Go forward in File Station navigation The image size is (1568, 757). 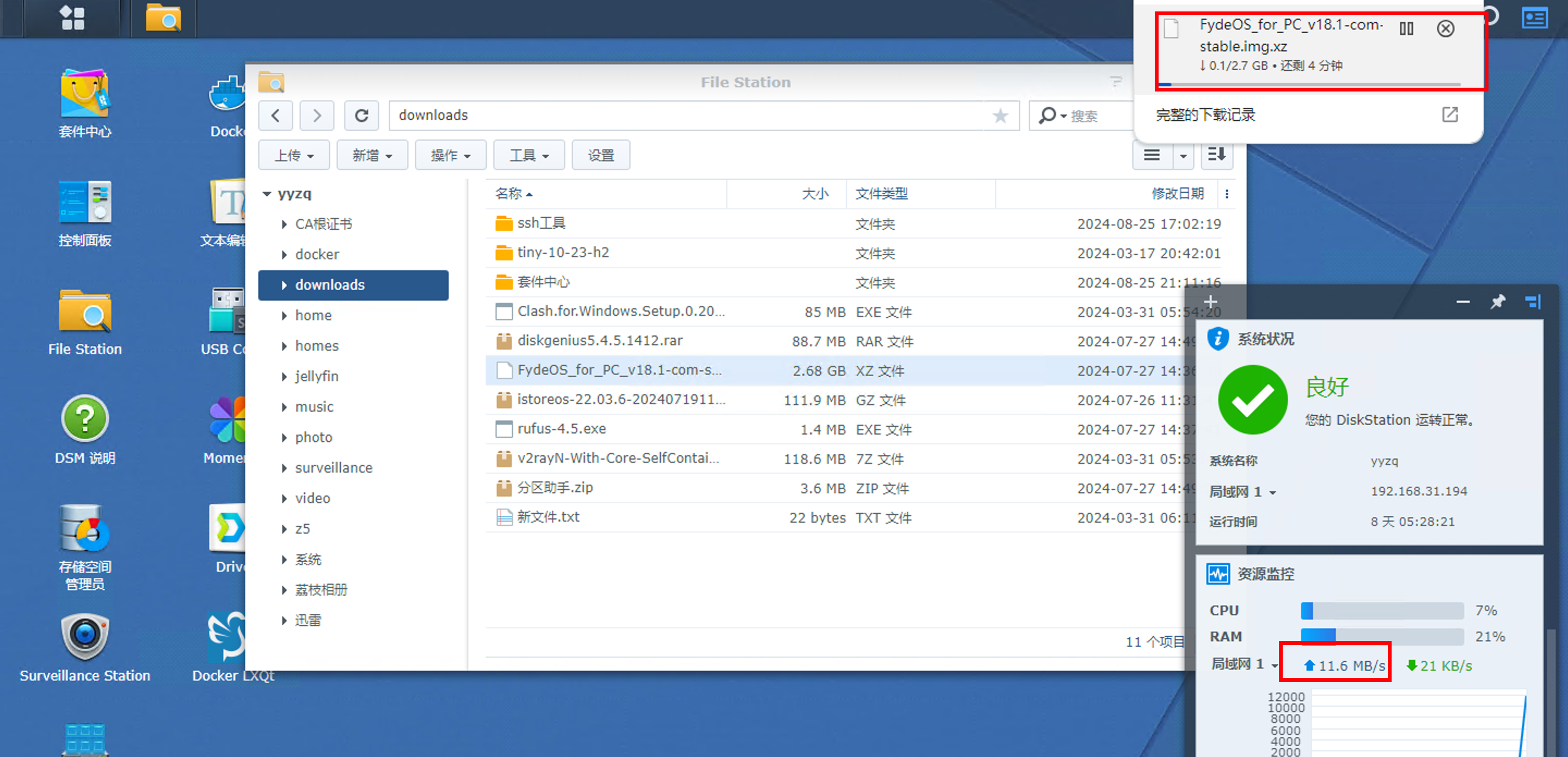tap(316, 115)
